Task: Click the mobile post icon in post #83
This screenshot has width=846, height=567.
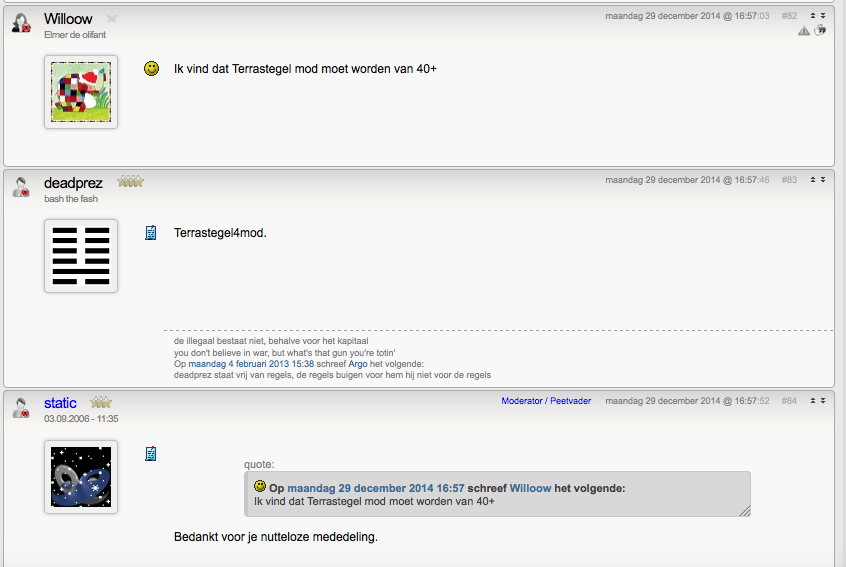Action: pos(151,233)
